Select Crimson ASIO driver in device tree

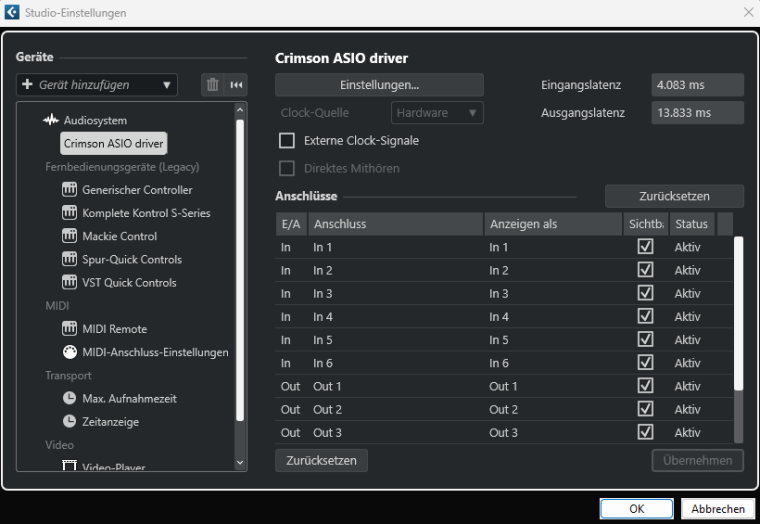113,143
